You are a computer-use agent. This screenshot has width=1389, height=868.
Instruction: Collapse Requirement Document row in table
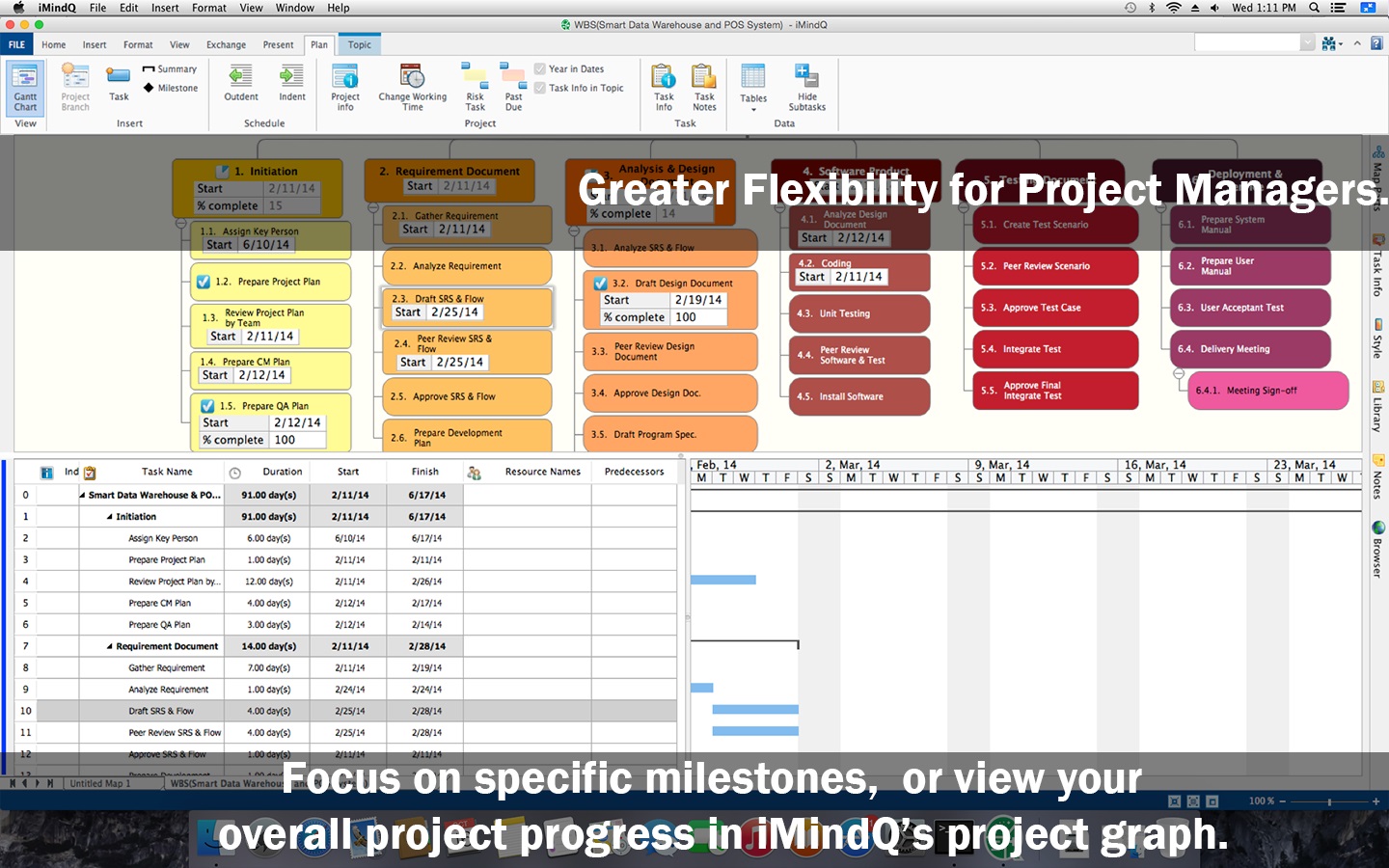click(109, 647)
